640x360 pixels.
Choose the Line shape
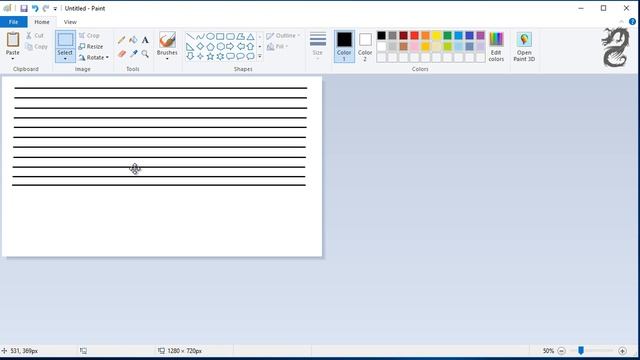tap(190, 37)
